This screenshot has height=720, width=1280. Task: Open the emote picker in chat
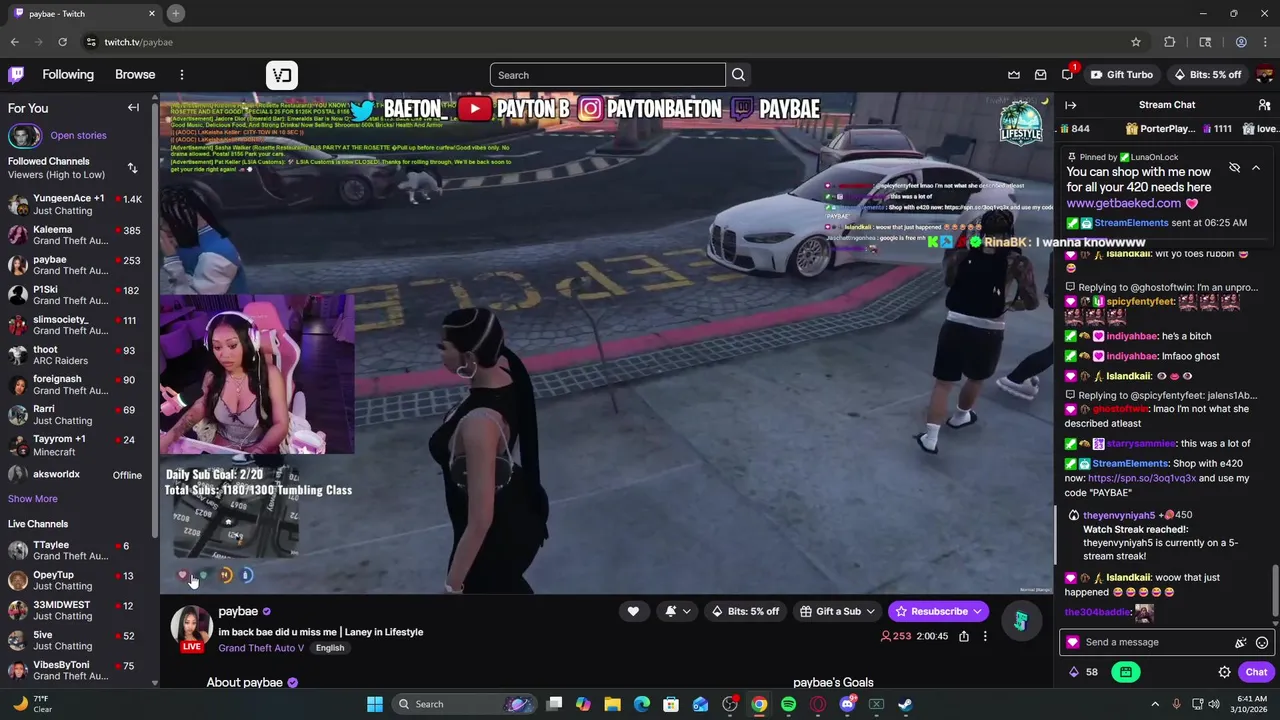tap(1262, 643)
